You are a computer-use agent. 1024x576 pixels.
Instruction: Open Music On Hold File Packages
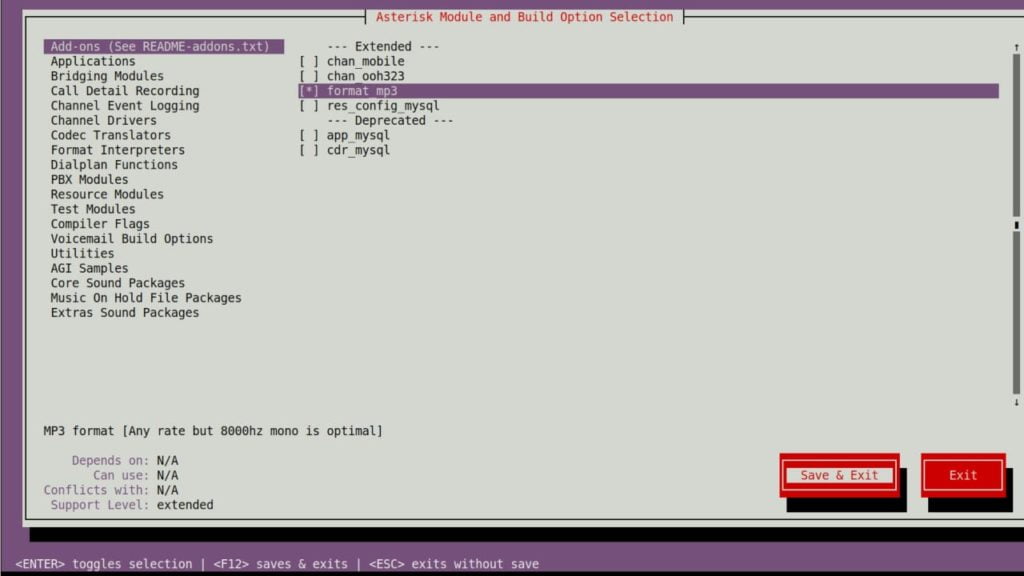146,297
